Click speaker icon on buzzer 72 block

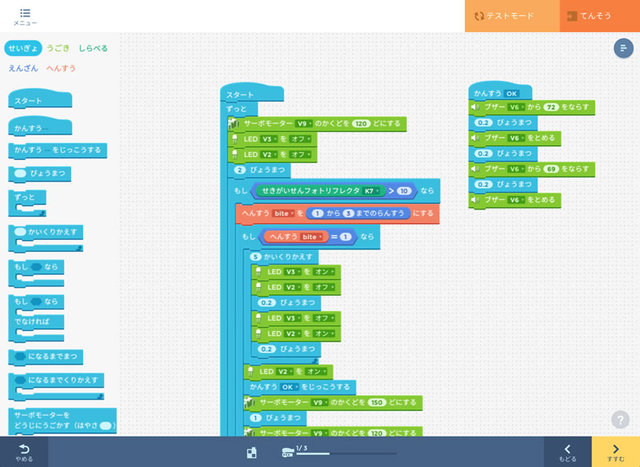[x=475, y=107]
